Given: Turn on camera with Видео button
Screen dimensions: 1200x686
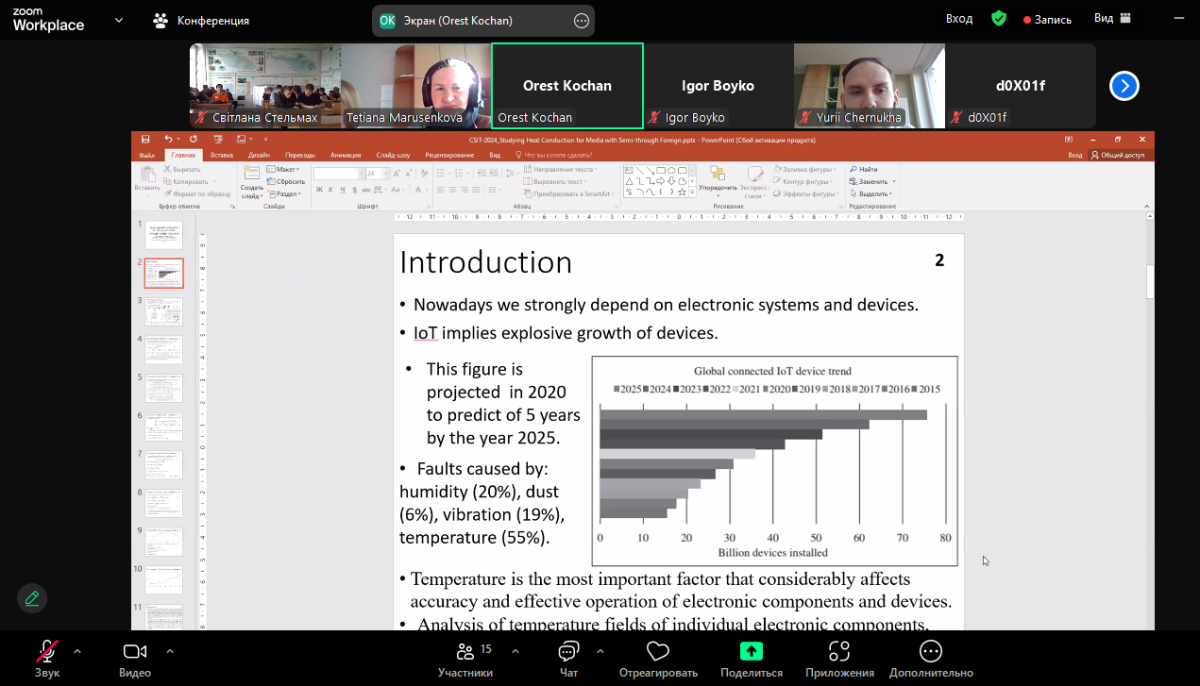Looking at the screenshot, I should (135, 652).
